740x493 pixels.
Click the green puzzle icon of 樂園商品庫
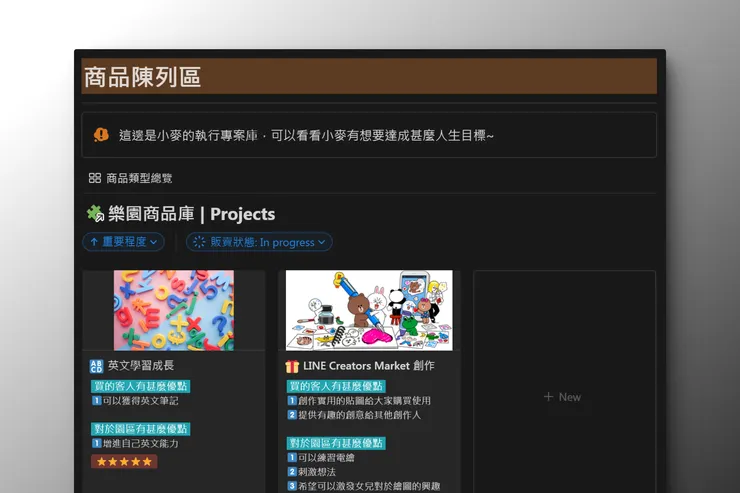coord(95,214)
